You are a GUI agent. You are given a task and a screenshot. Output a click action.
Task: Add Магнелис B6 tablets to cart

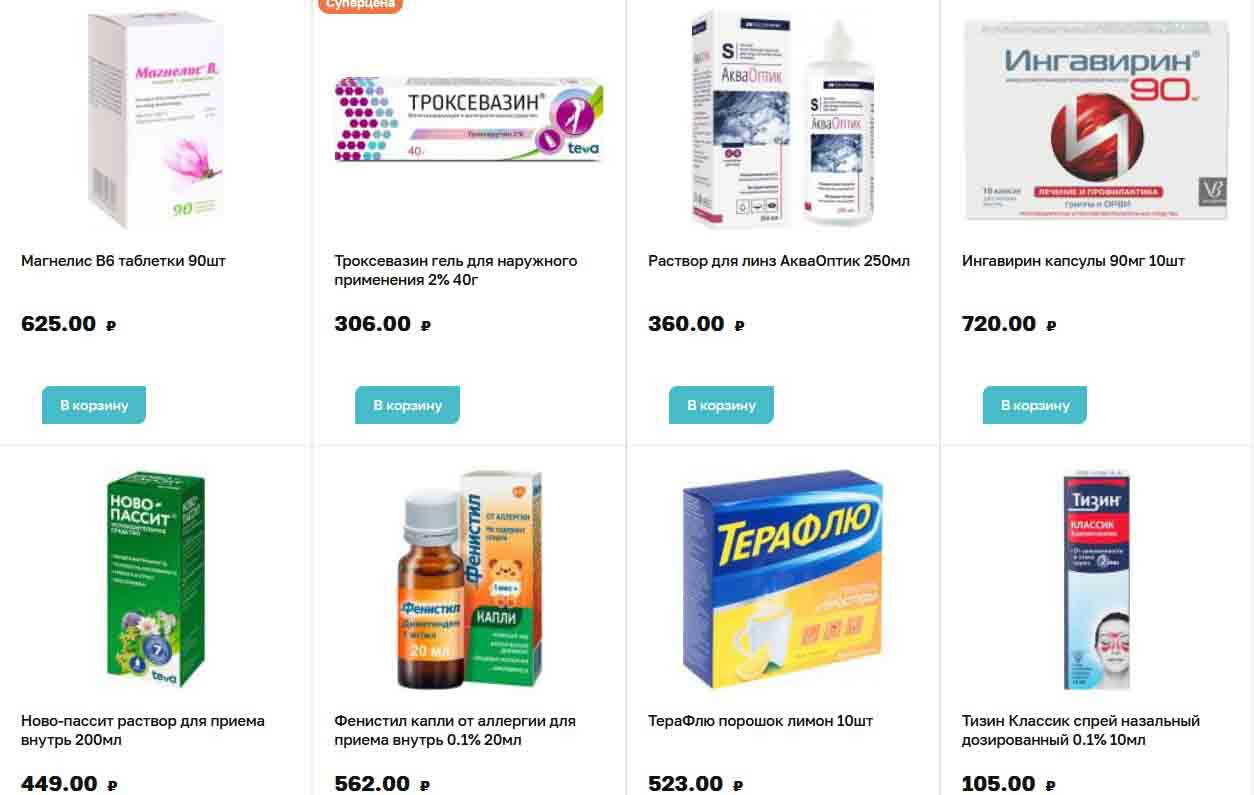(94, 405)
